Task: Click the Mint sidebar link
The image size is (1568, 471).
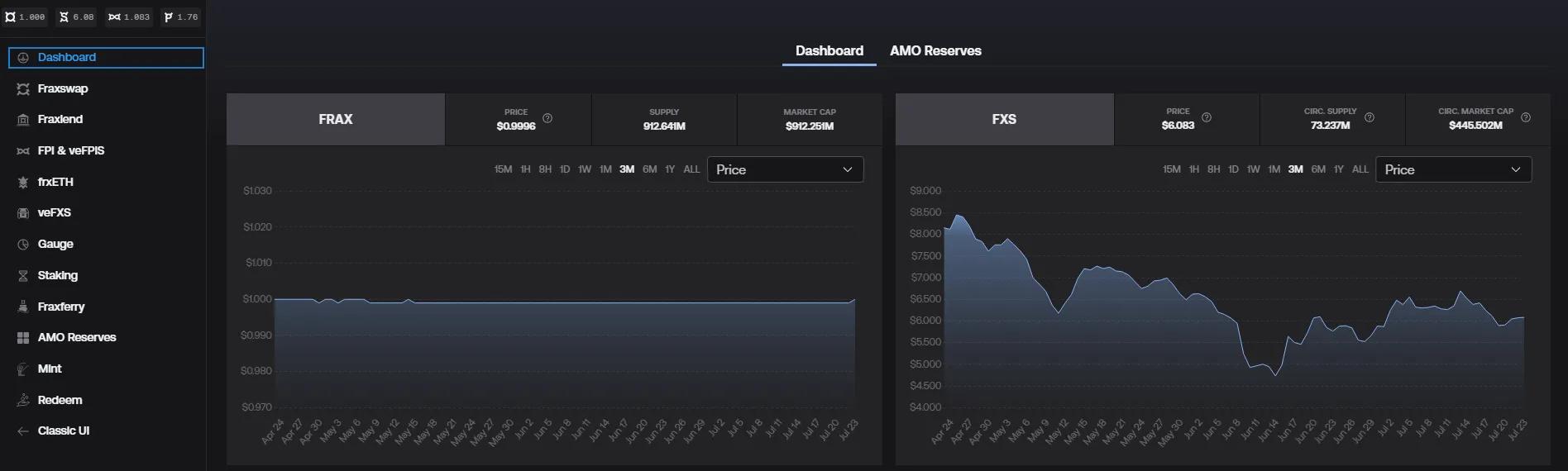Action: [50, 369]
